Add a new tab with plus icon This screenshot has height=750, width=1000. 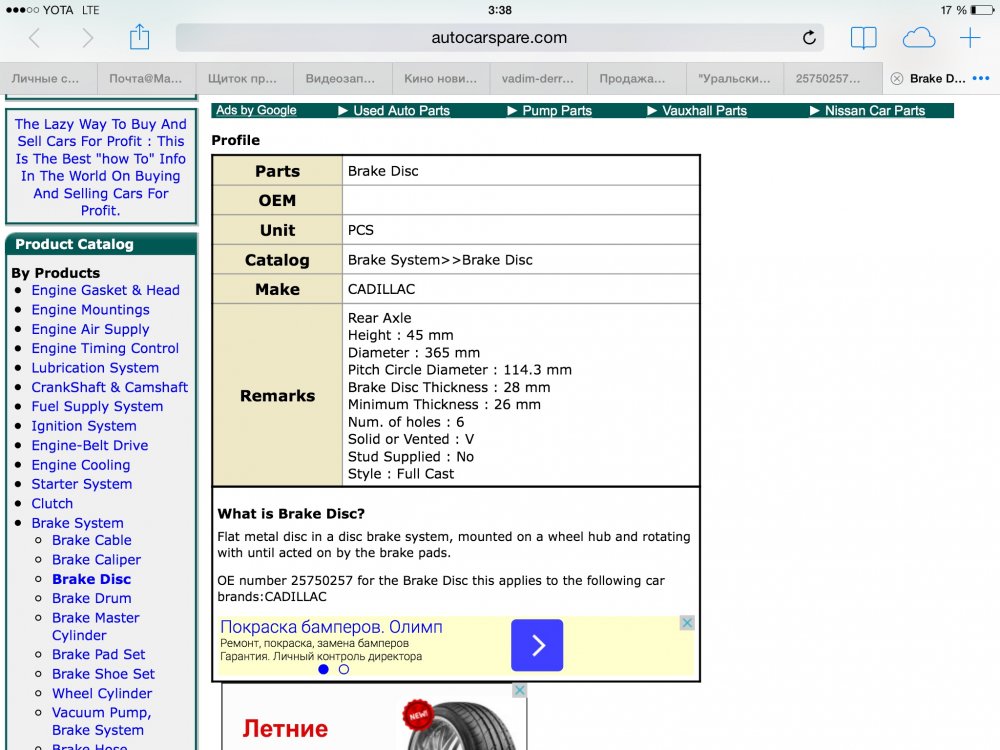(x=970, y=38)
